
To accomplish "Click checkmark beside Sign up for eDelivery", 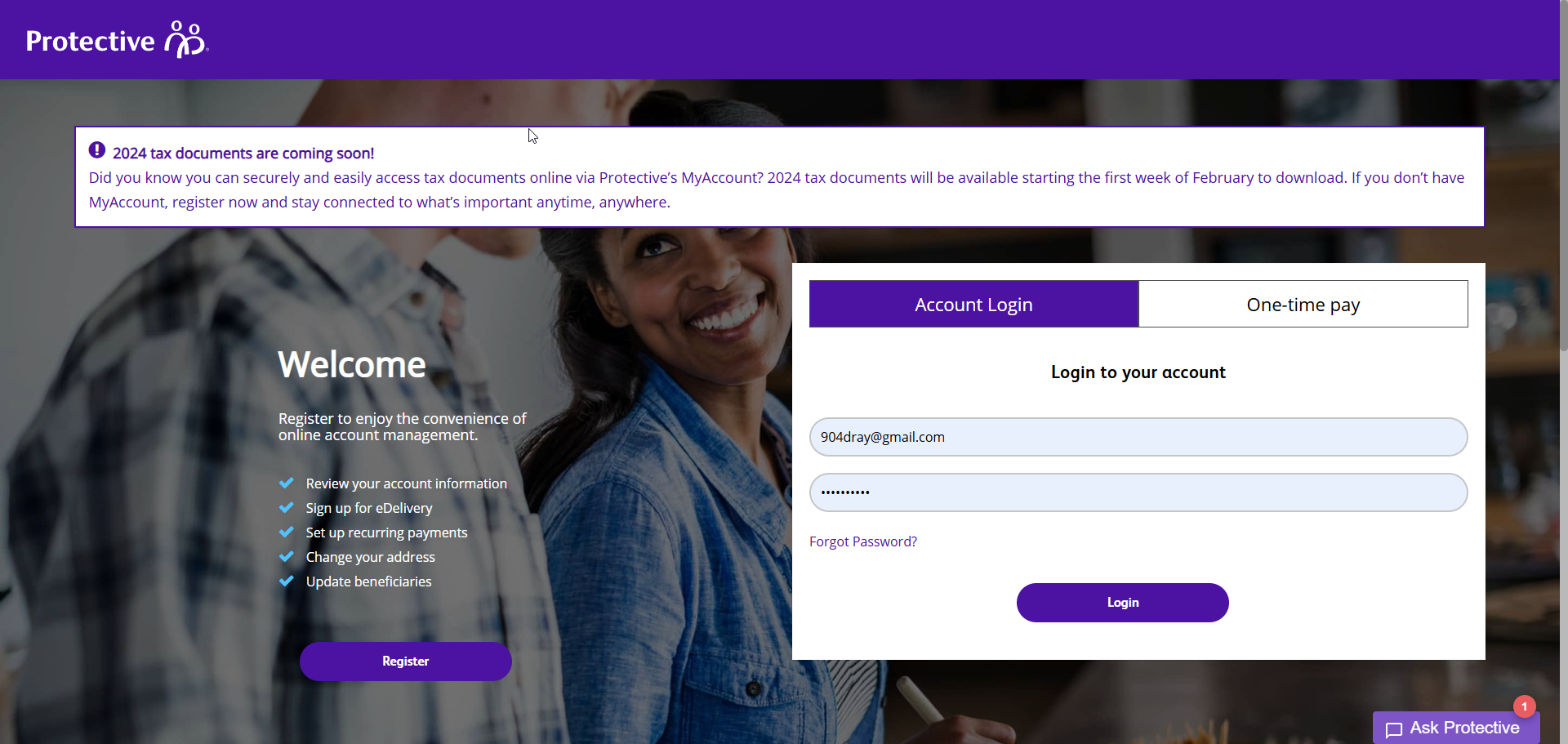I will pyautogui.click(x=287, y=507).
